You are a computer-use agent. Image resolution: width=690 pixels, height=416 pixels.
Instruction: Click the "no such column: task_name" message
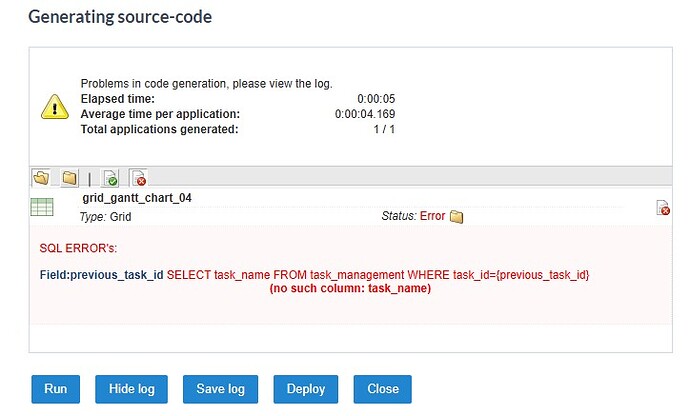(x=350, y=288)
